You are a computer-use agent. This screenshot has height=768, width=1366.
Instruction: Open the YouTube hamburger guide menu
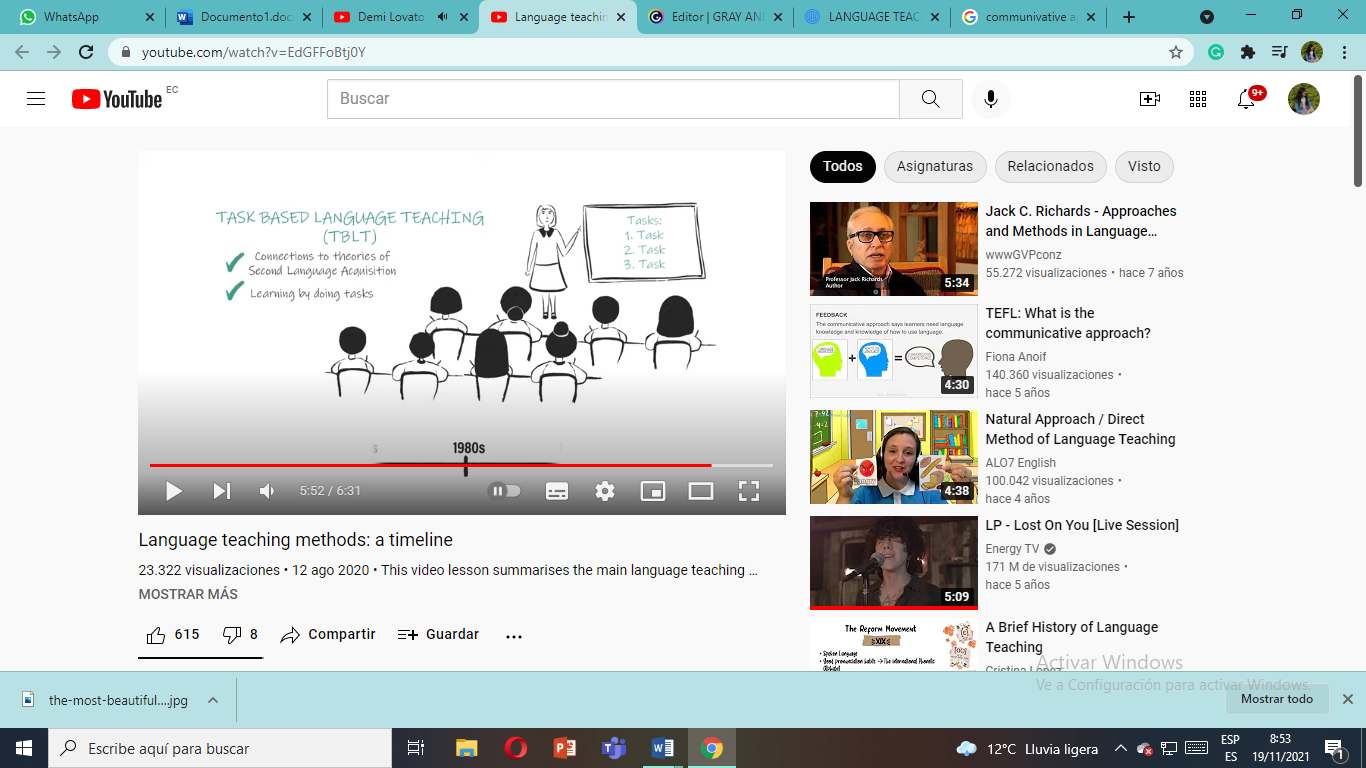pyautogui.click(x=36, y=98)
